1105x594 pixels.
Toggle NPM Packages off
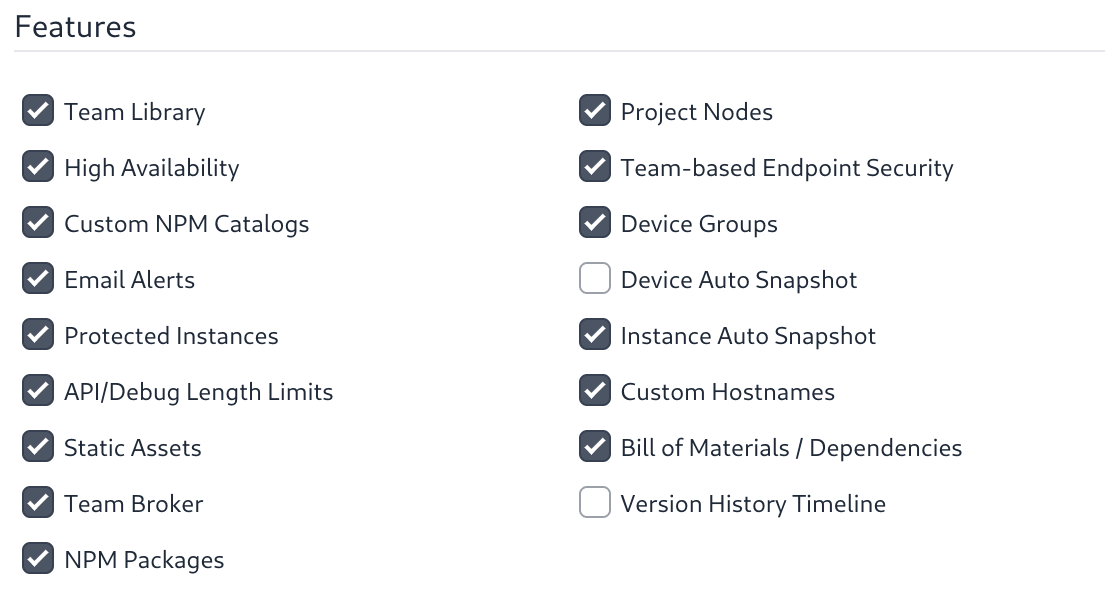click(37, 559)
